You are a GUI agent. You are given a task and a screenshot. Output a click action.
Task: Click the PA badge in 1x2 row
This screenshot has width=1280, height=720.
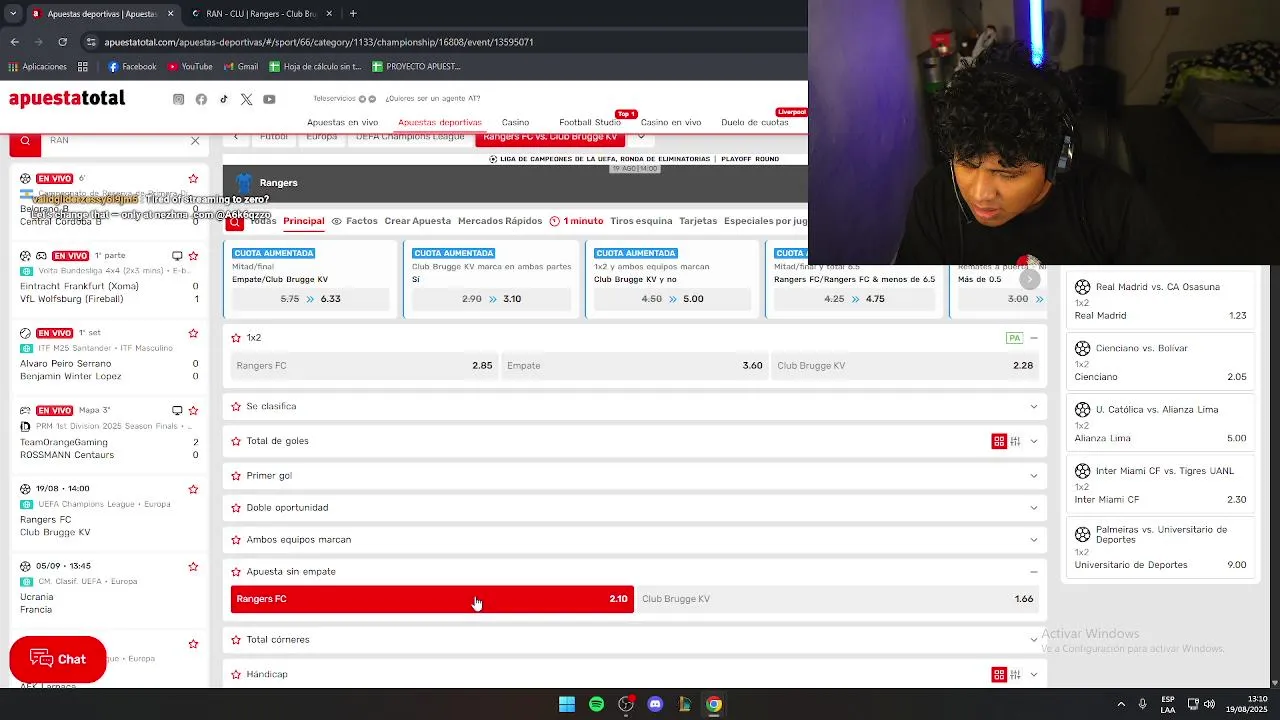[x=1014, y=338]
